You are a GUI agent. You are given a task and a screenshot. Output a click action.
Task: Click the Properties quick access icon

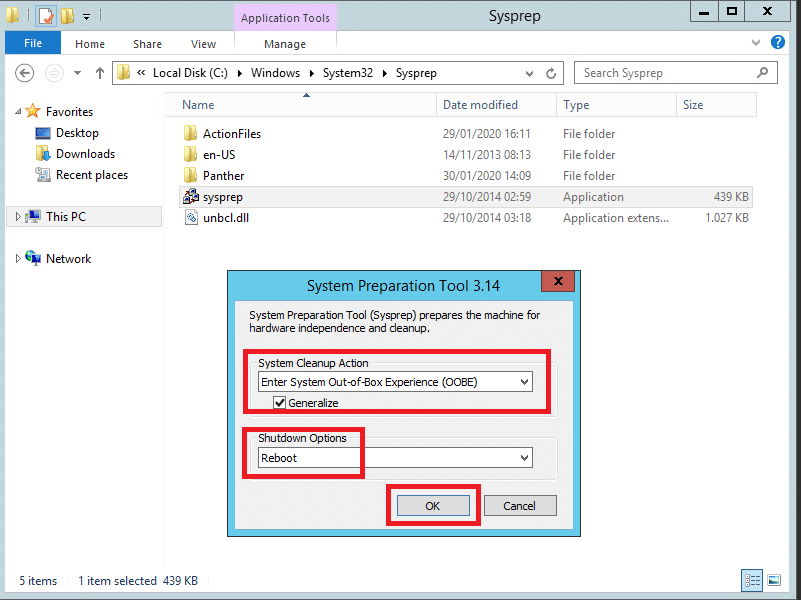pos(46,16)
